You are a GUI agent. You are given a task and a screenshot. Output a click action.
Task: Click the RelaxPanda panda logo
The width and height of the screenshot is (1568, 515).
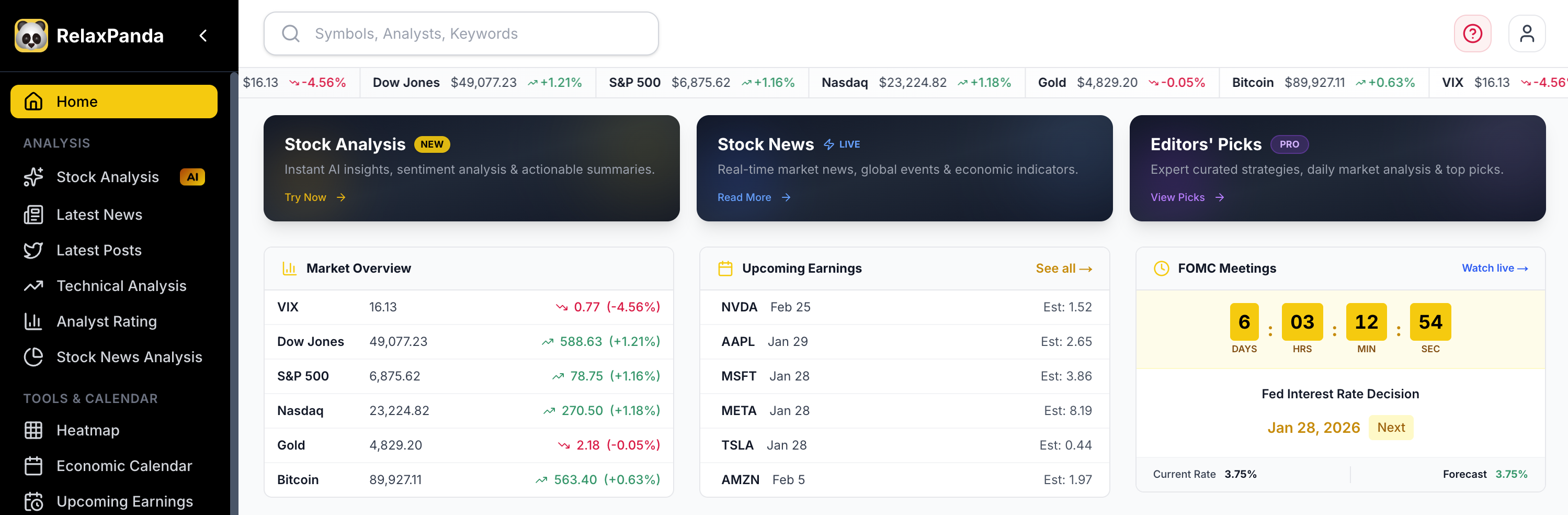click(x=32, y=36)
